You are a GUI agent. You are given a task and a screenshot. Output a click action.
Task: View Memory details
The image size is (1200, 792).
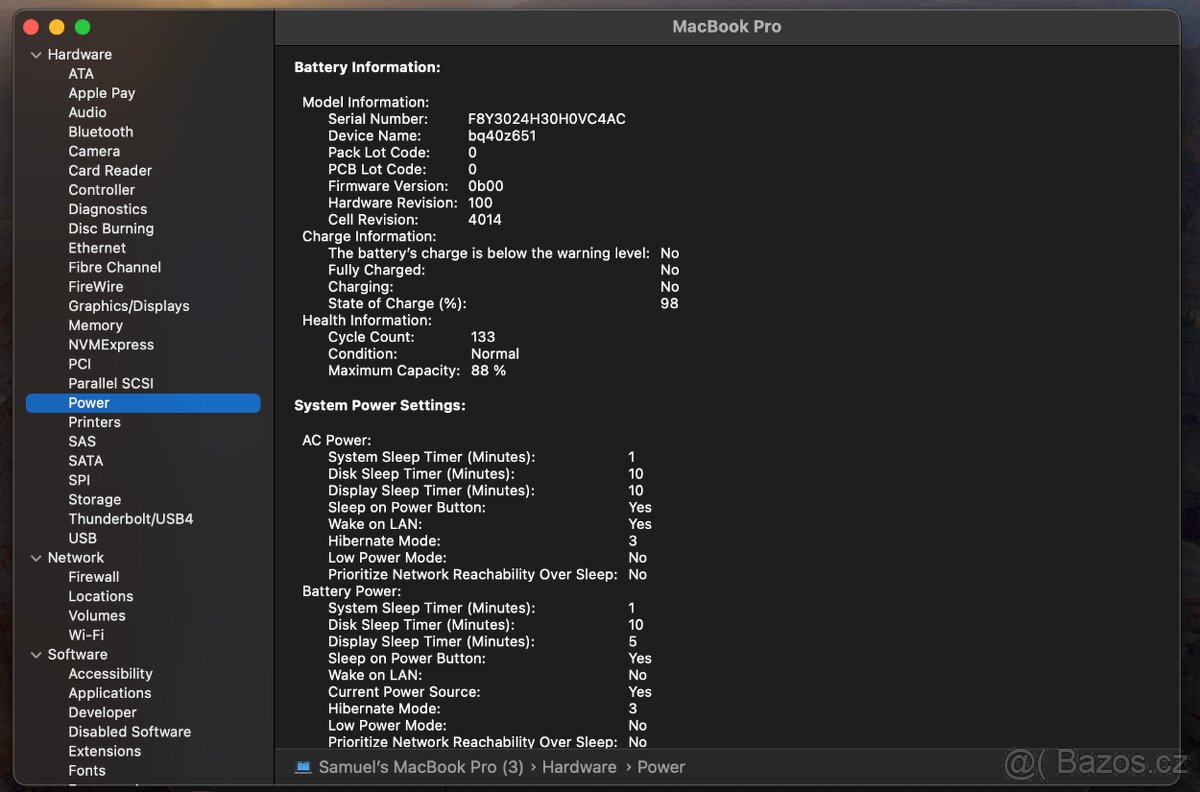pyautogui.click(x=95, y=325)
